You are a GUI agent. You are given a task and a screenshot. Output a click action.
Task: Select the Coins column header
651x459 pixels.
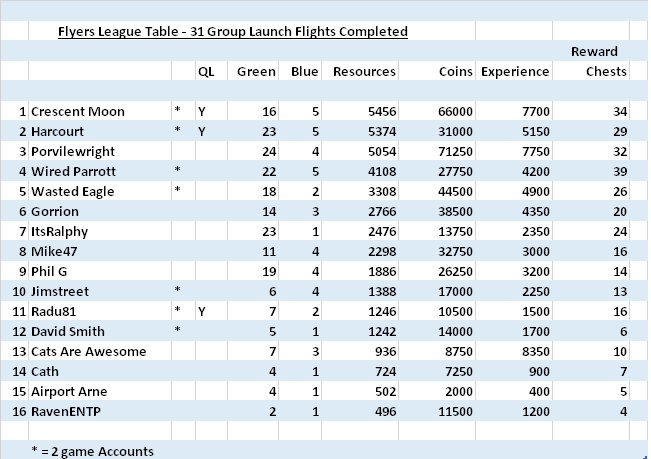click(x=455, y=72)
